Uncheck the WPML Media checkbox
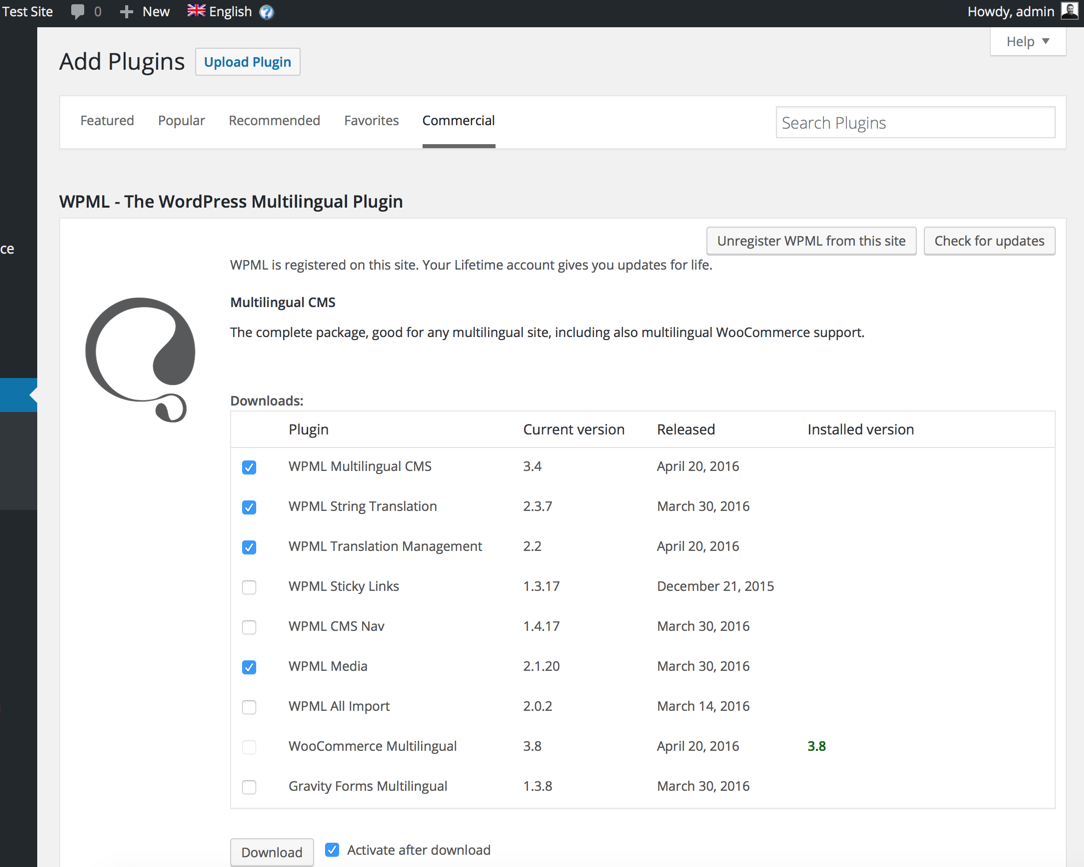The image size is (1084, 867). tap(249, 667)
